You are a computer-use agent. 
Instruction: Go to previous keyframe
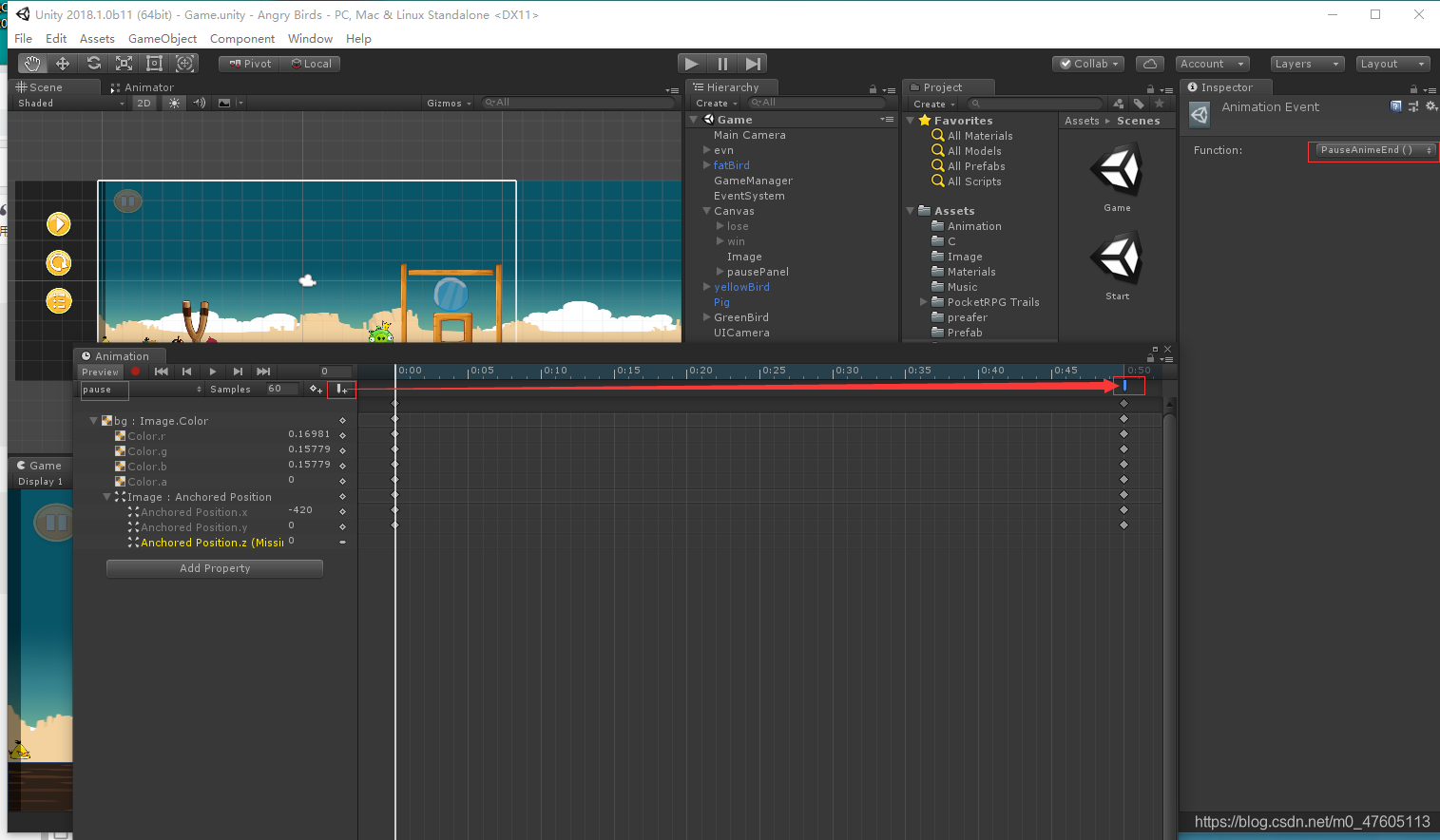click(x=186, y=372)
